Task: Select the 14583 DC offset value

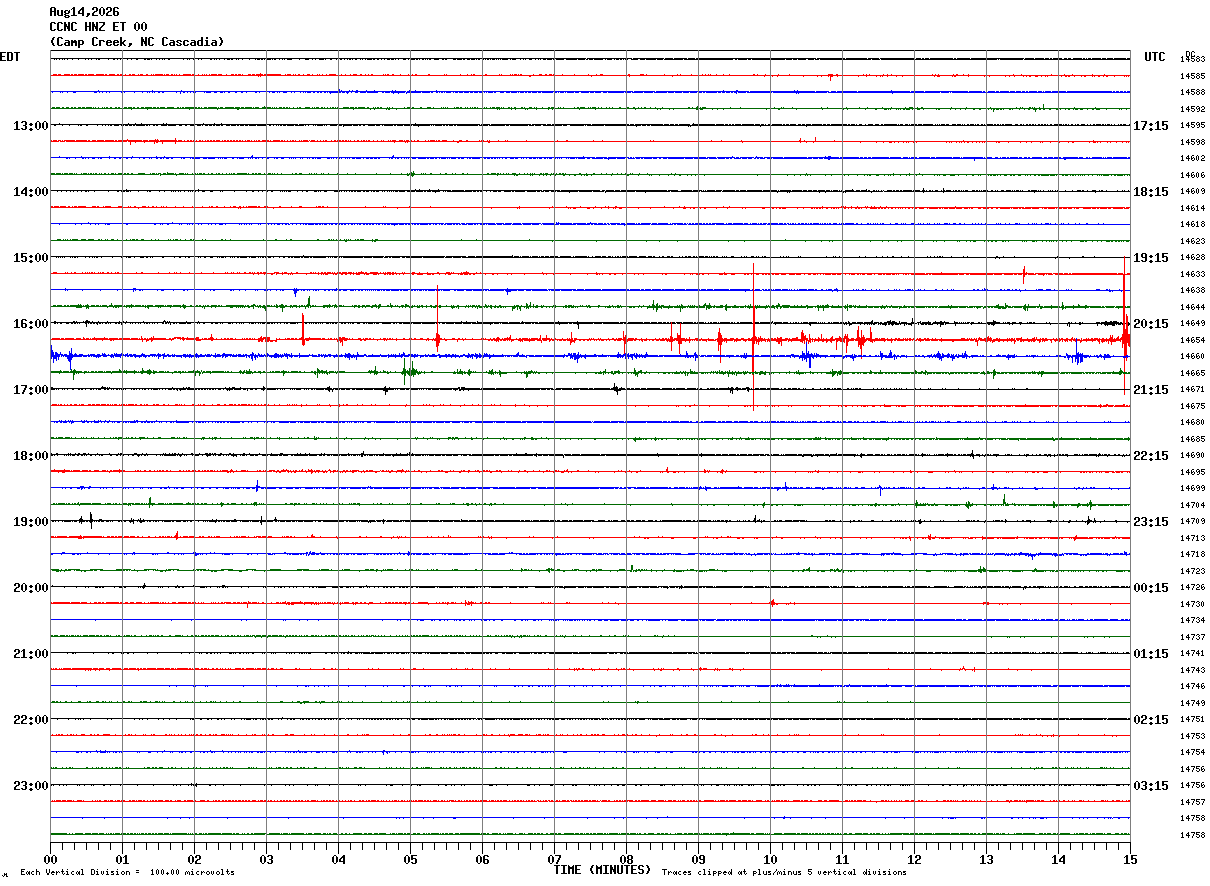Action: click(x=1192, y=60)
